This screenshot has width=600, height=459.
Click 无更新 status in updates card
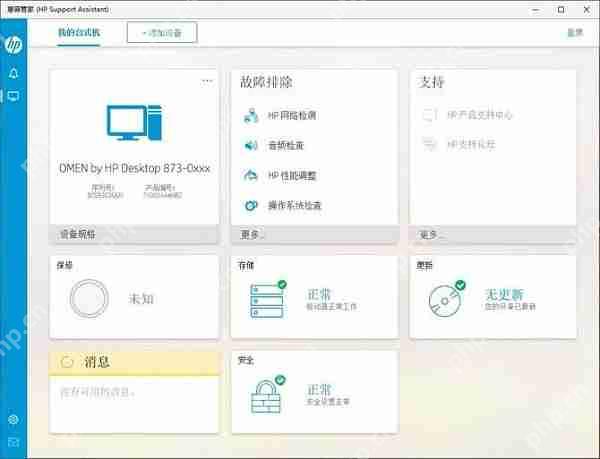tap(504, 294)
